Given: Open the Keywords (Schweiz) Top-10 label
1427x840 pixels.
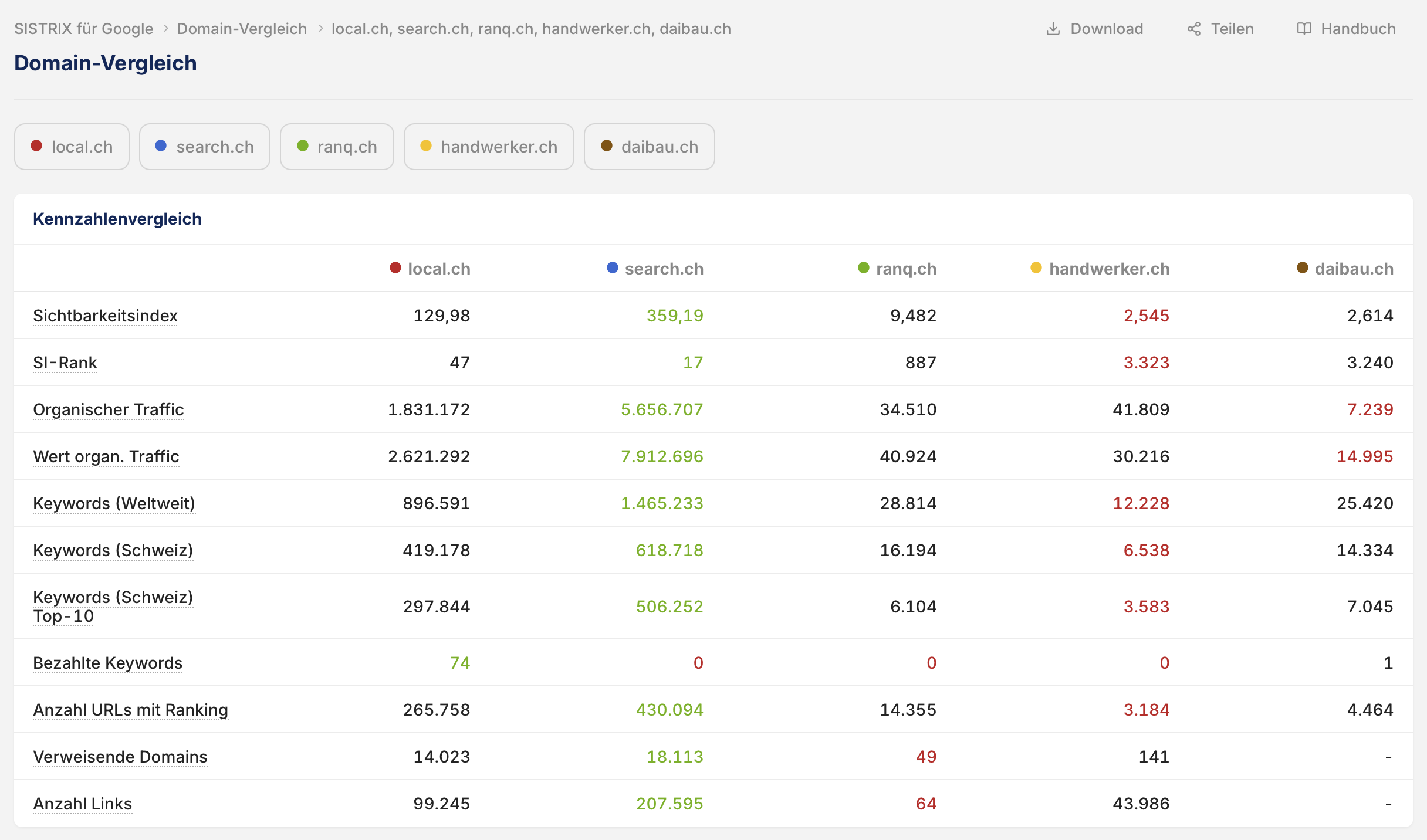Looking at the screenshot, I should tap(113, 607).
